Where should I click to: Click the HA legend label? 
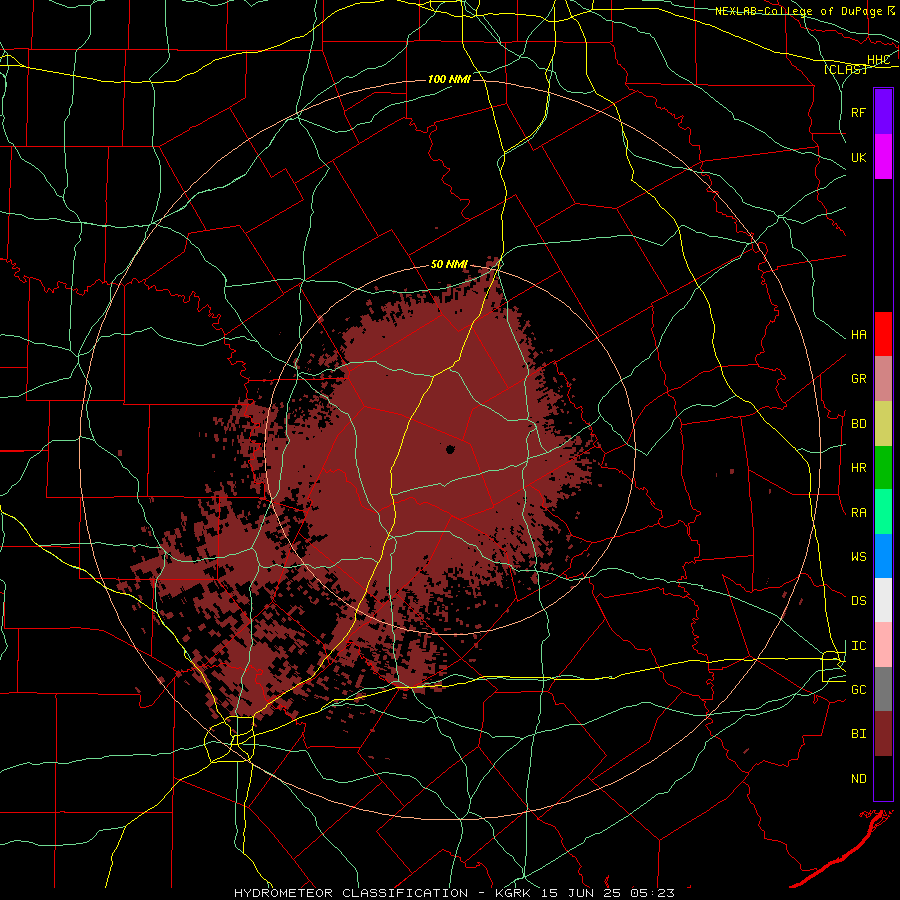click(x=858, y=335)
